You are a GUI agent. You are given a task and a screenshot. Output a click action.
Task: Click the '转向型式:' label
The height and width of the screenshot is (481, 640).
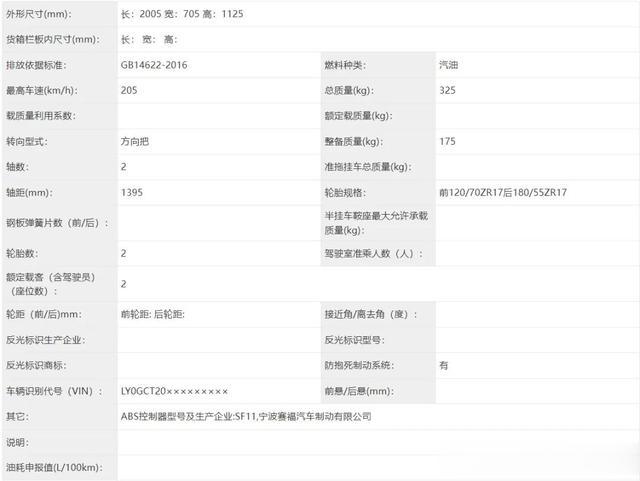(27, 142)
